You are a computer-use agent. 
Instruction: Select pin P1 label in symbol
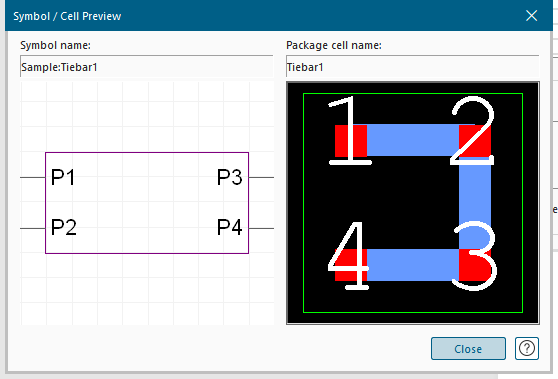pyautogui.click(x=63, y=177)
